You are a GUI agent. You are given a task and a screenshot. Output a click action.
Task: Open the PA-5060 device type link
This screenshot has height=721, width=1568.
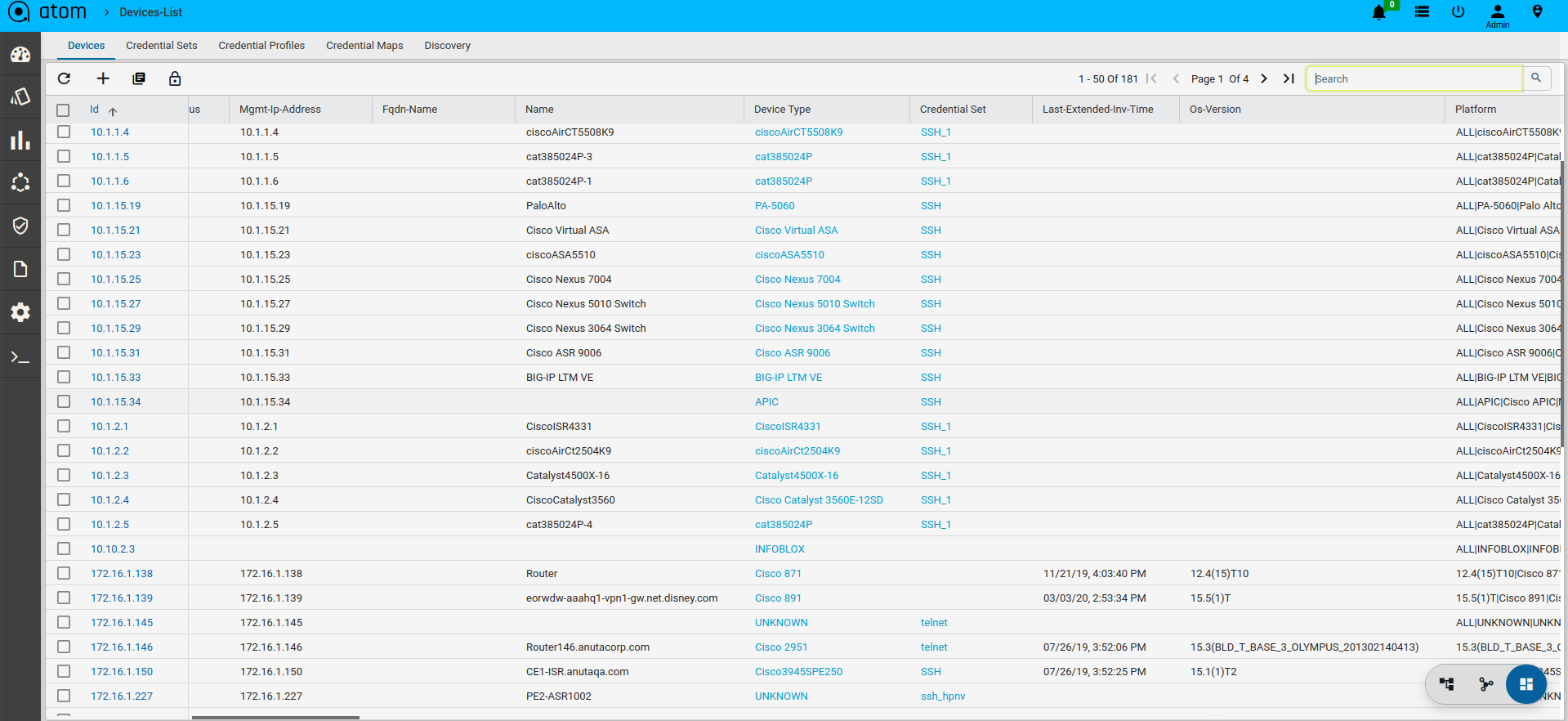(775, 205)
